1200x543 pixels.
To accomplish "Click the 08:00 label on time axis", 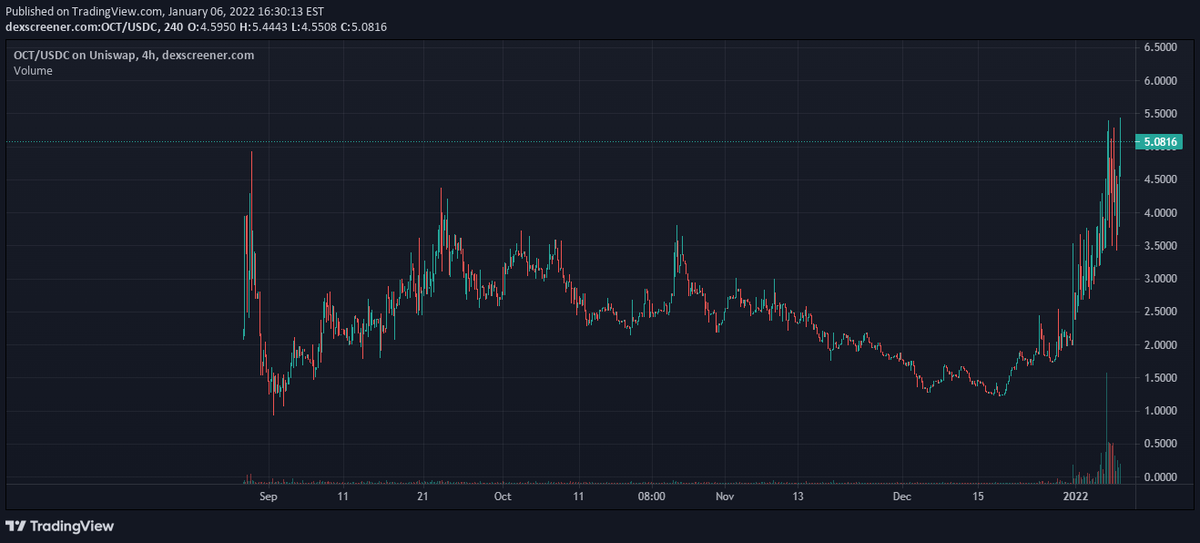I will [x=651, y=496].
